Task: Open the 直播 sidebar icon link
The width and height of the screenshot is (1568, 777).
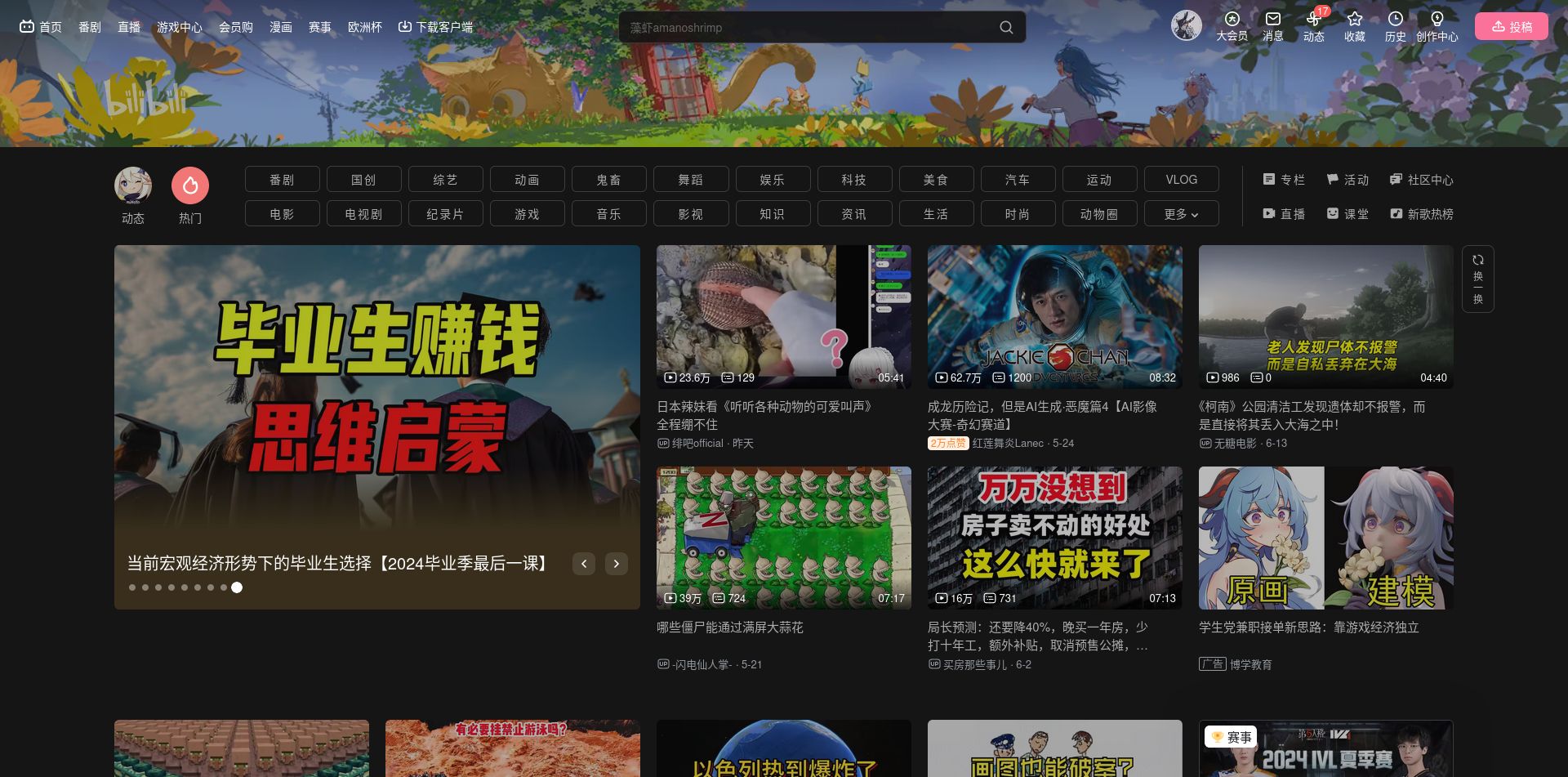Action: tap(1284, 213)
